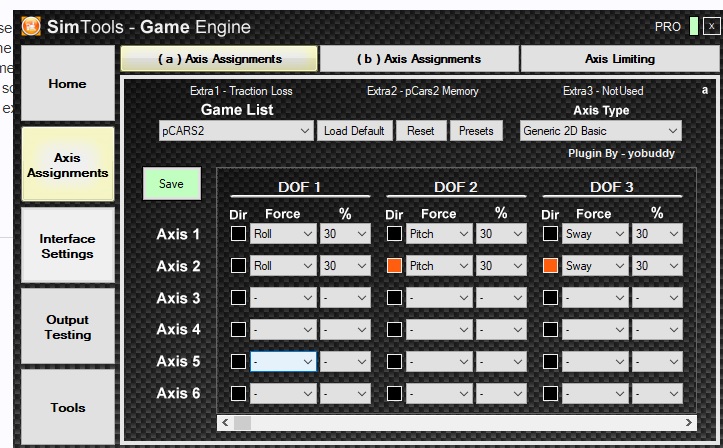
Task: Click the Axis 6 row label
Action: pyautogui.click(x=178, y=393)
